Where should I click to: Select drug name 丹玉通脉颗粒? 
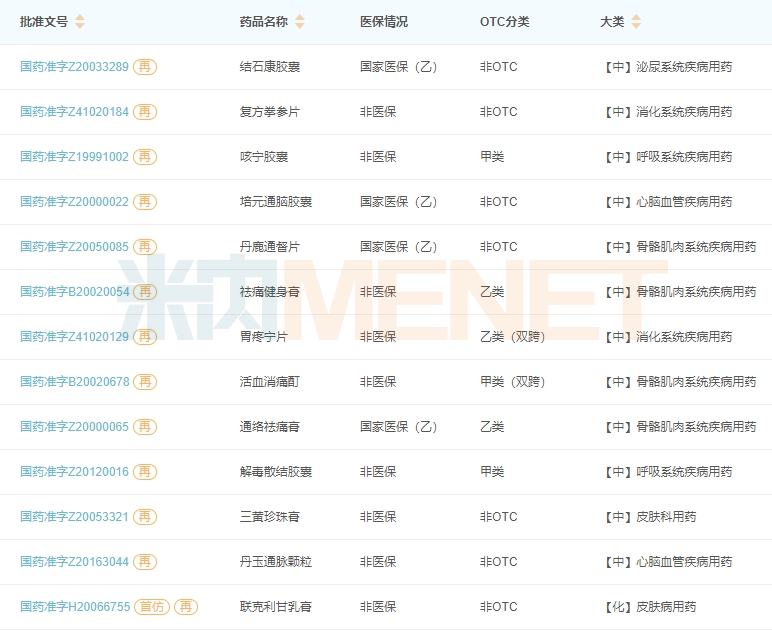276,562
